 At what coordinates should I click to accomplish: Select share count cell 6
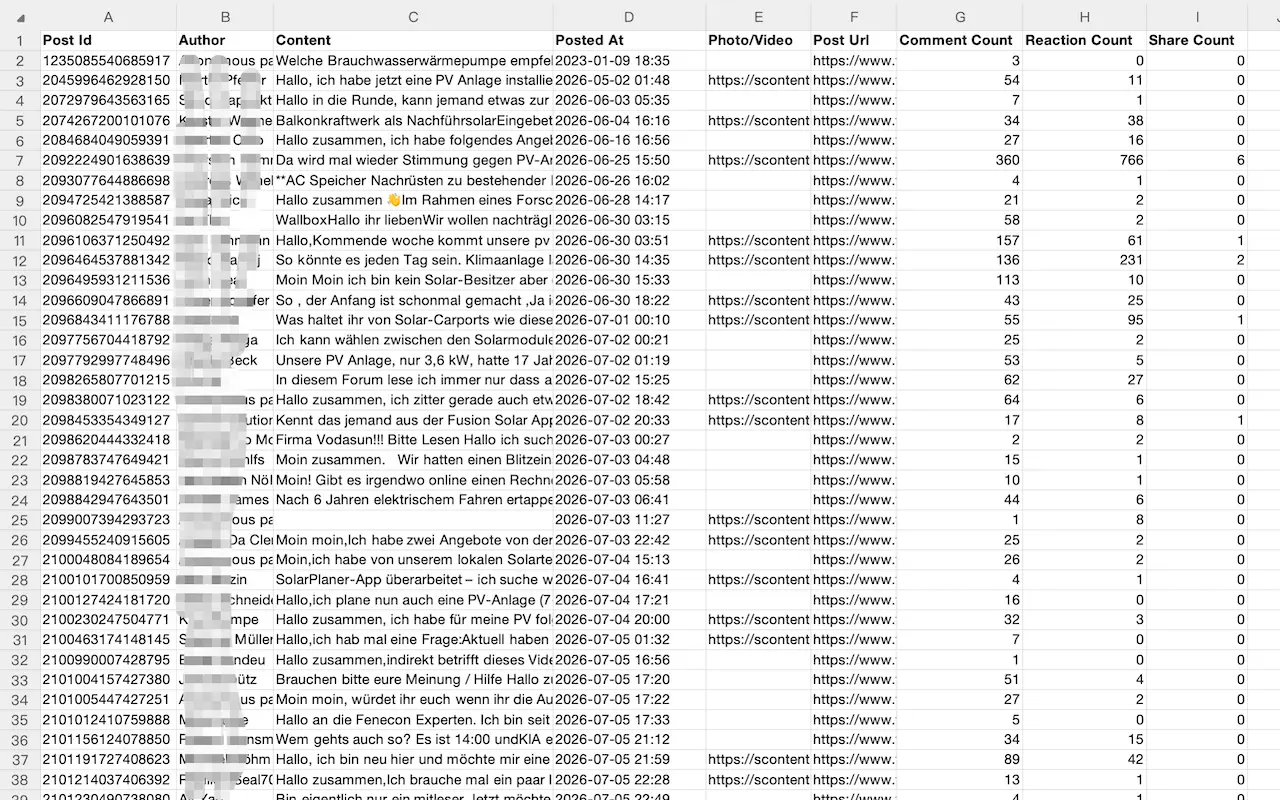click(1197, 160)
